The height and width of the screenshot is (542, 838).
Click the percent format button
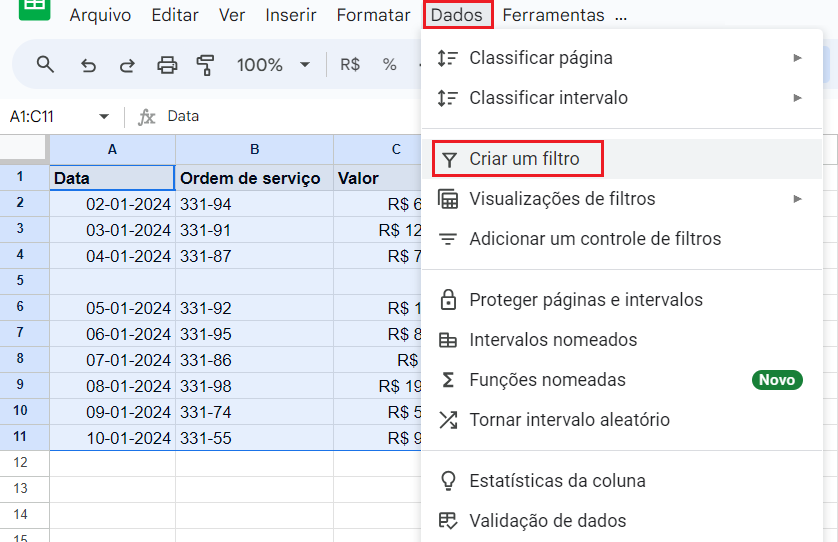390,65
